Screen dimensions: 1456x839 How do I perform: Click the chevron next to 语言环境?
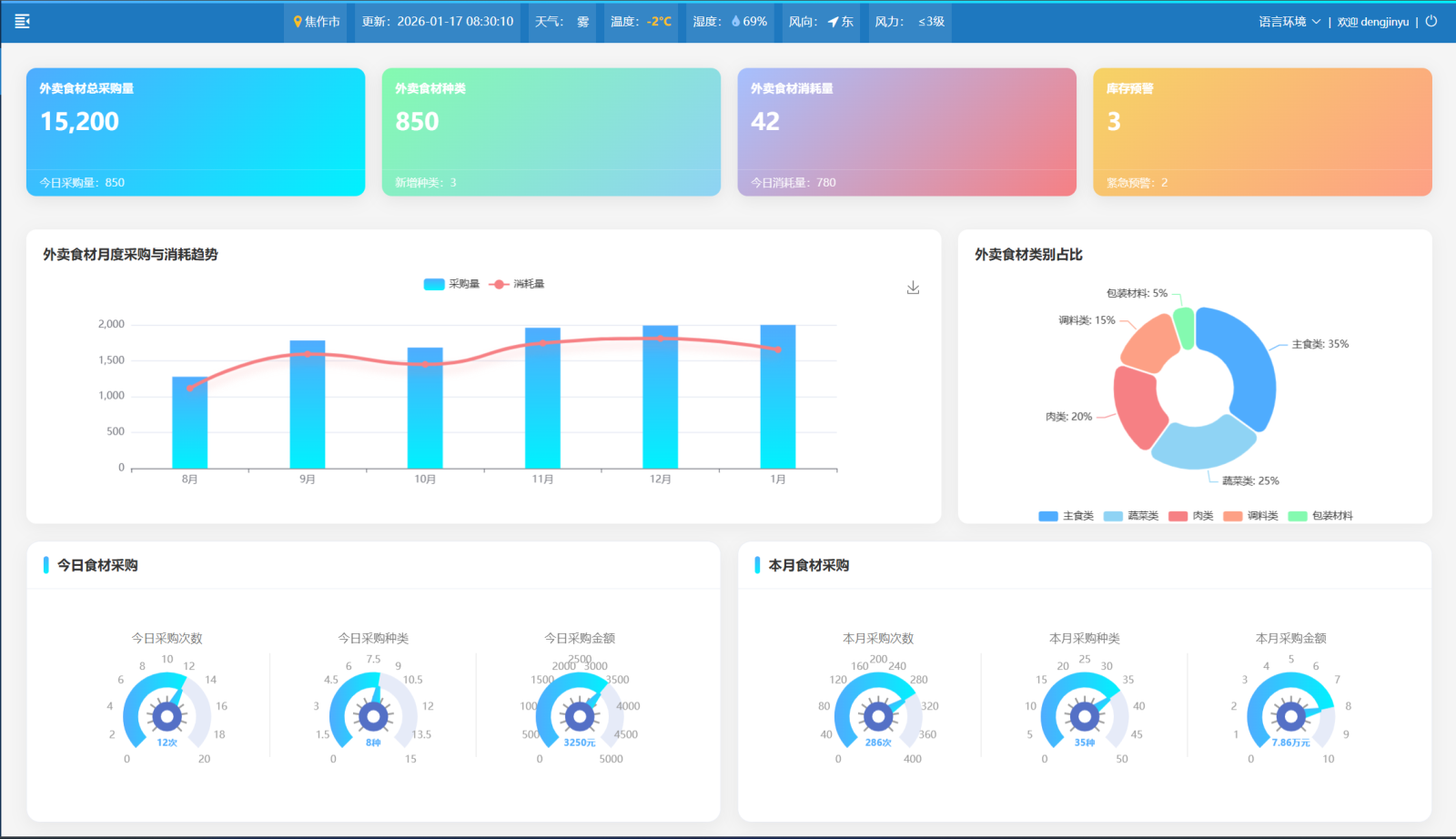click(x=1316, y=21)
